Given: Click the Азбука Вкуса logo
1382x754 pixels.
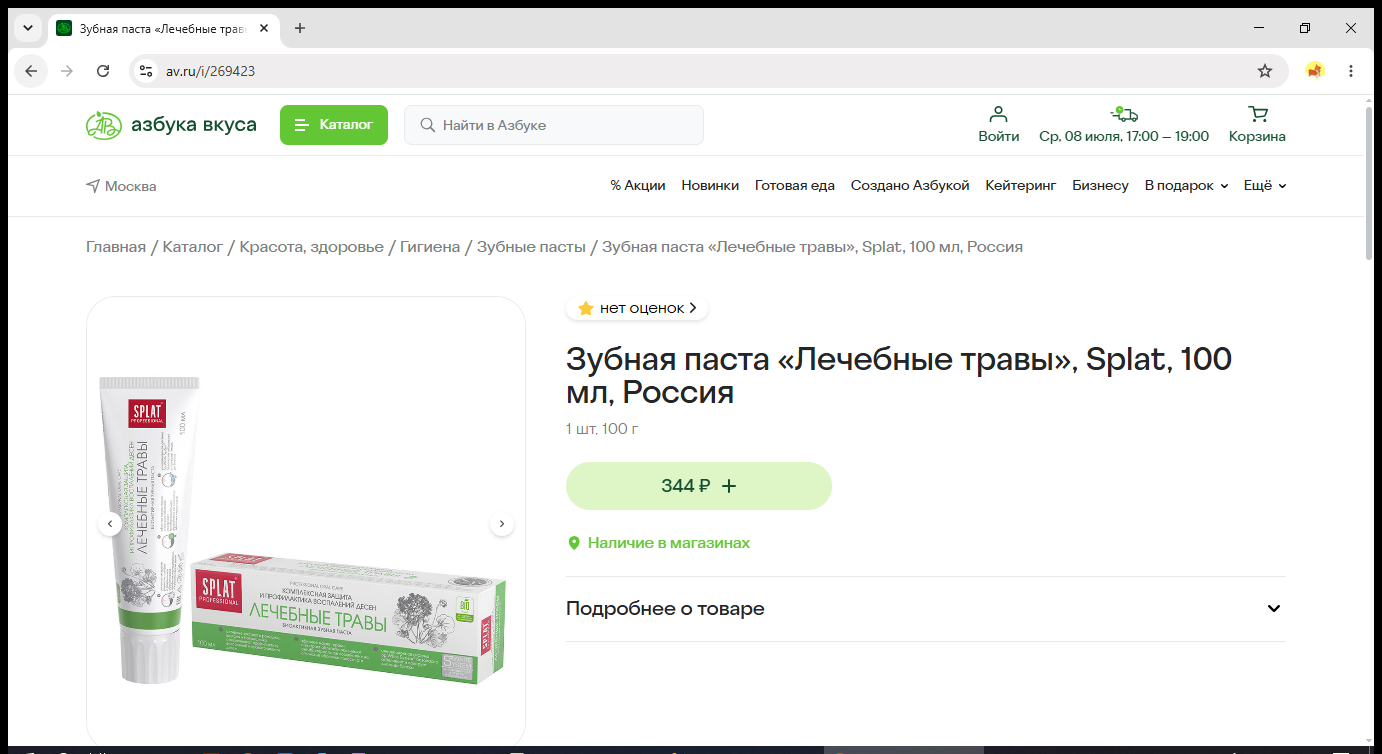Looking at the screenshot, I should pos(171,125).
